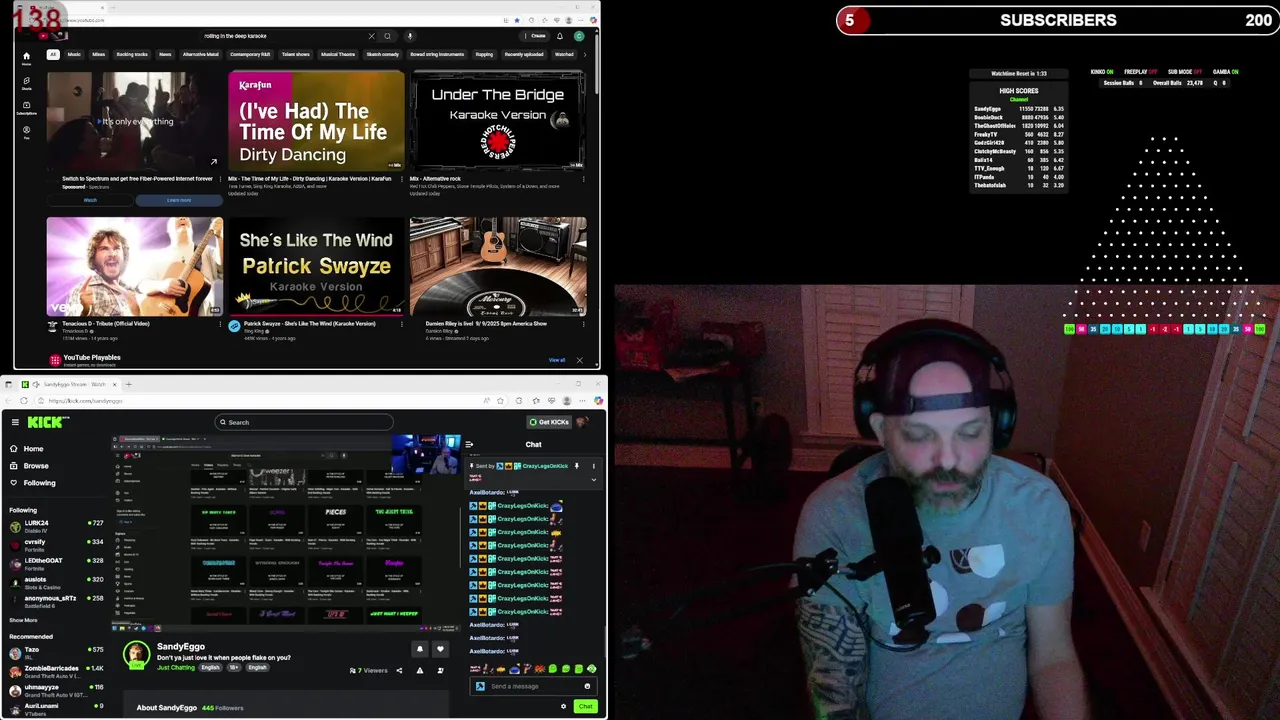Image resolution: width=1280 pixels, height=720 pixels.
Task: Toggle SandyEggo notification bell
Action: coord(420,649)
